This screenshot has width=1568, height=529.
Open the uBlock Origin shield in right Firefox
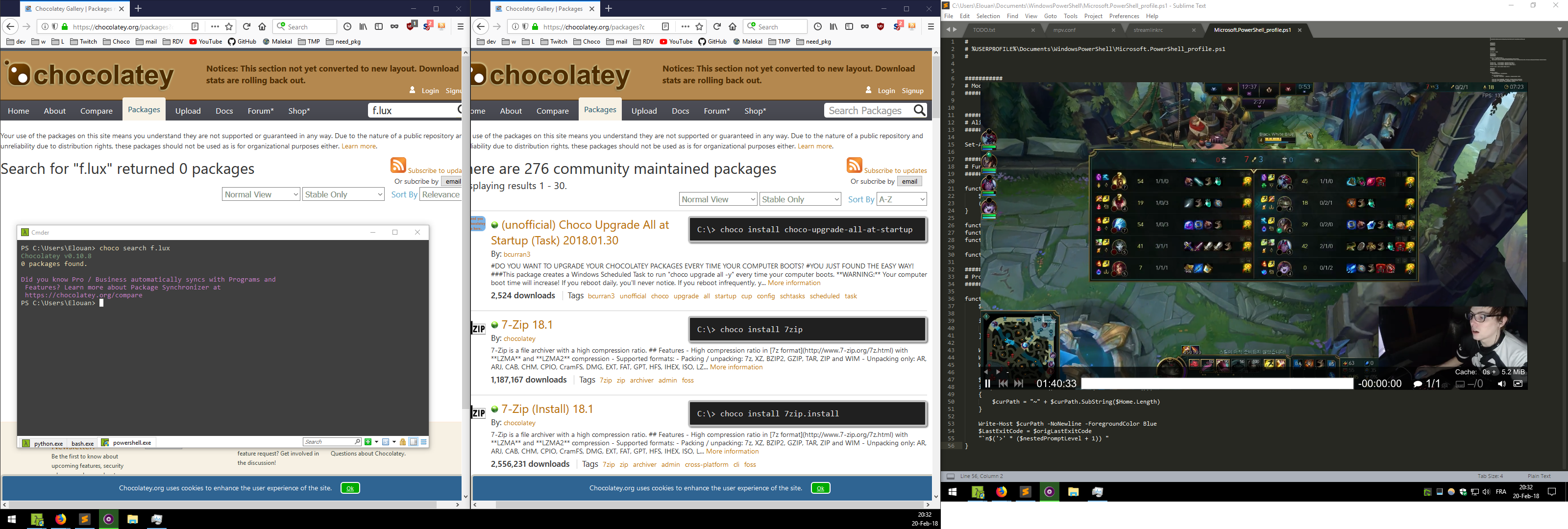pos(881,27)
